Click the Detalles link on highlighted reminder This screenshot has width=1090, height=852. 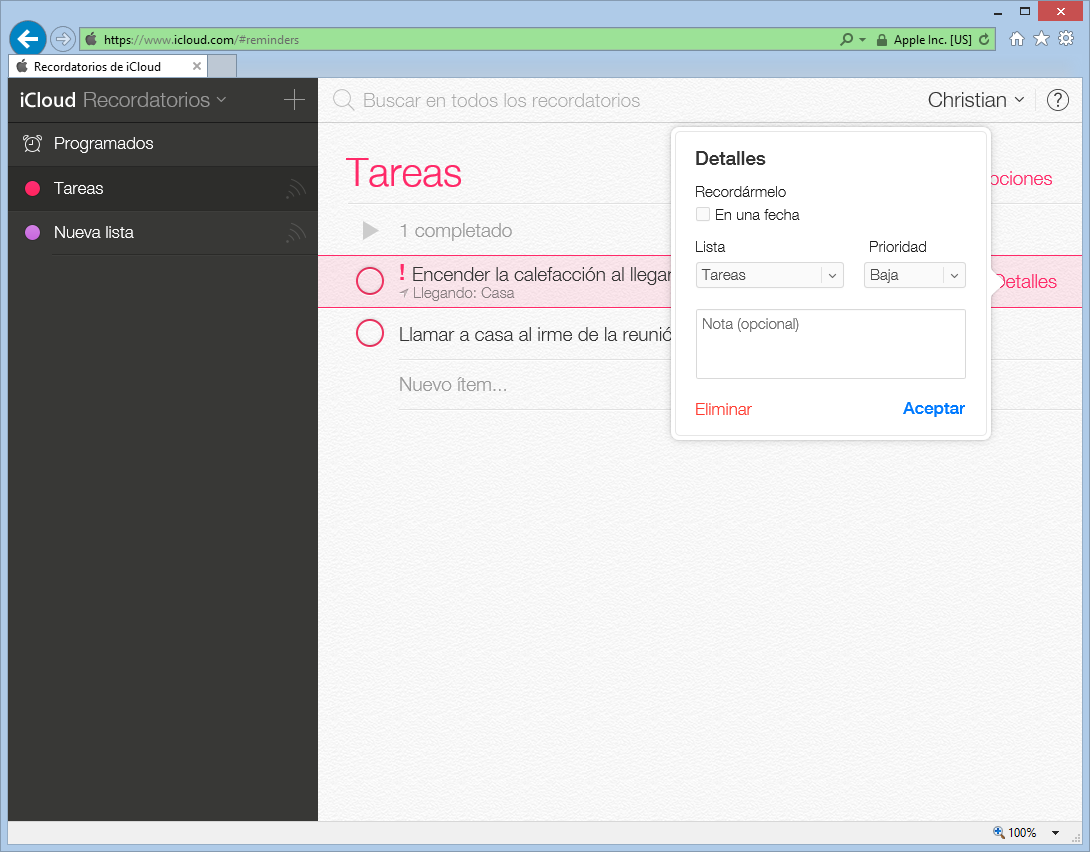point(1026,281)
